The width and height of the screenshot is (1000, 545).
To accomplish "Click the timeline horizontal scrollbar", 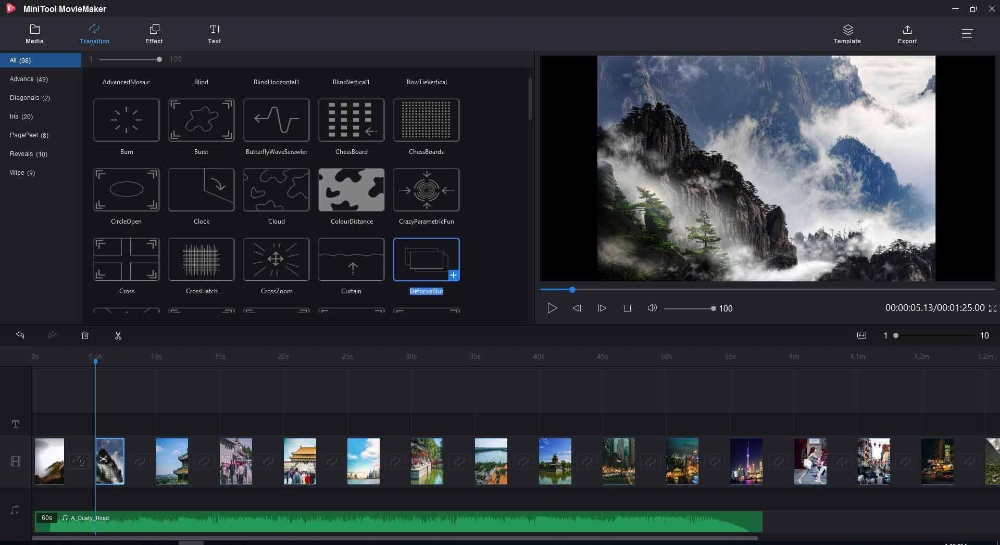I will coord(394,539).
